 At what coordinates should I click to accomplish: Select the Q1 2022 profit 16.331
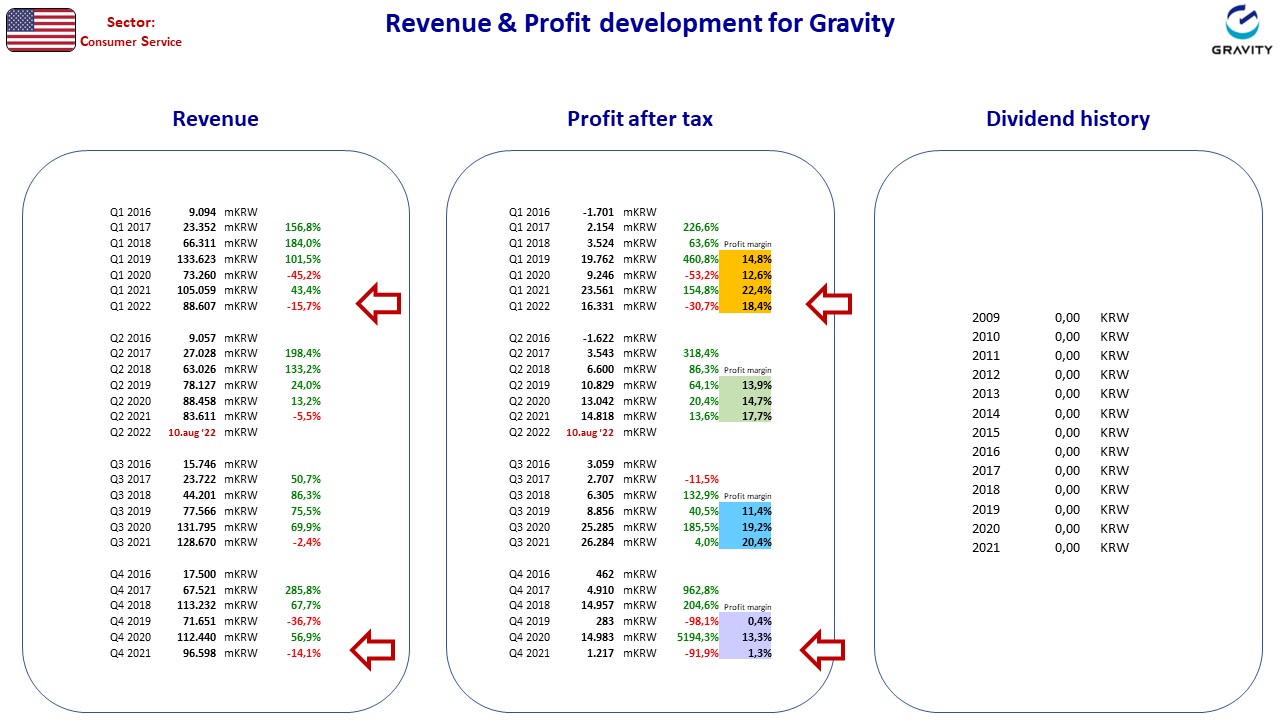pos(598,306)
